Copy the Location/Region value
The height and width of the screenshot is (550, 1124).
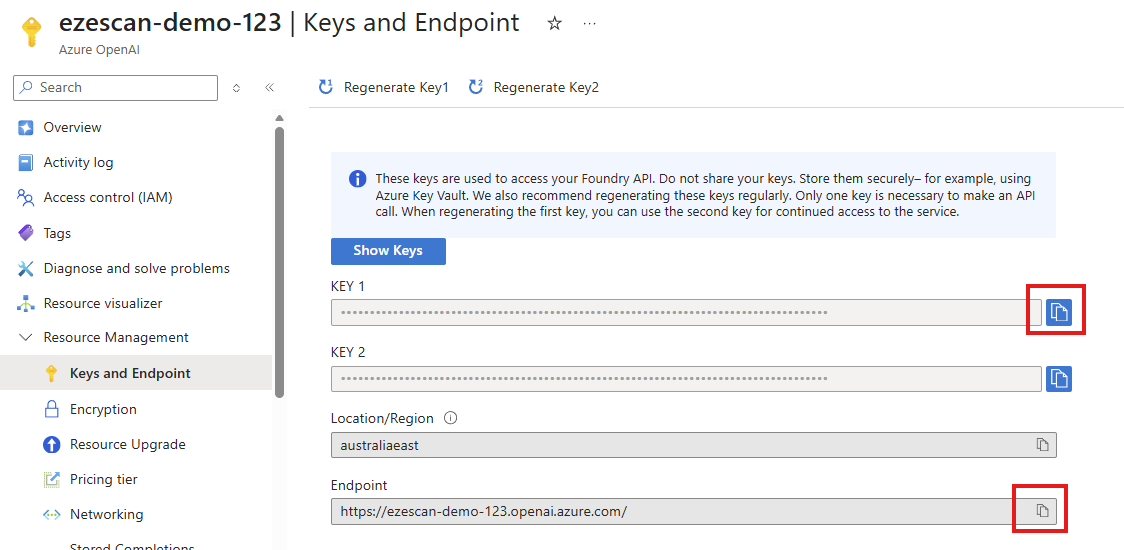(1043, 445)
